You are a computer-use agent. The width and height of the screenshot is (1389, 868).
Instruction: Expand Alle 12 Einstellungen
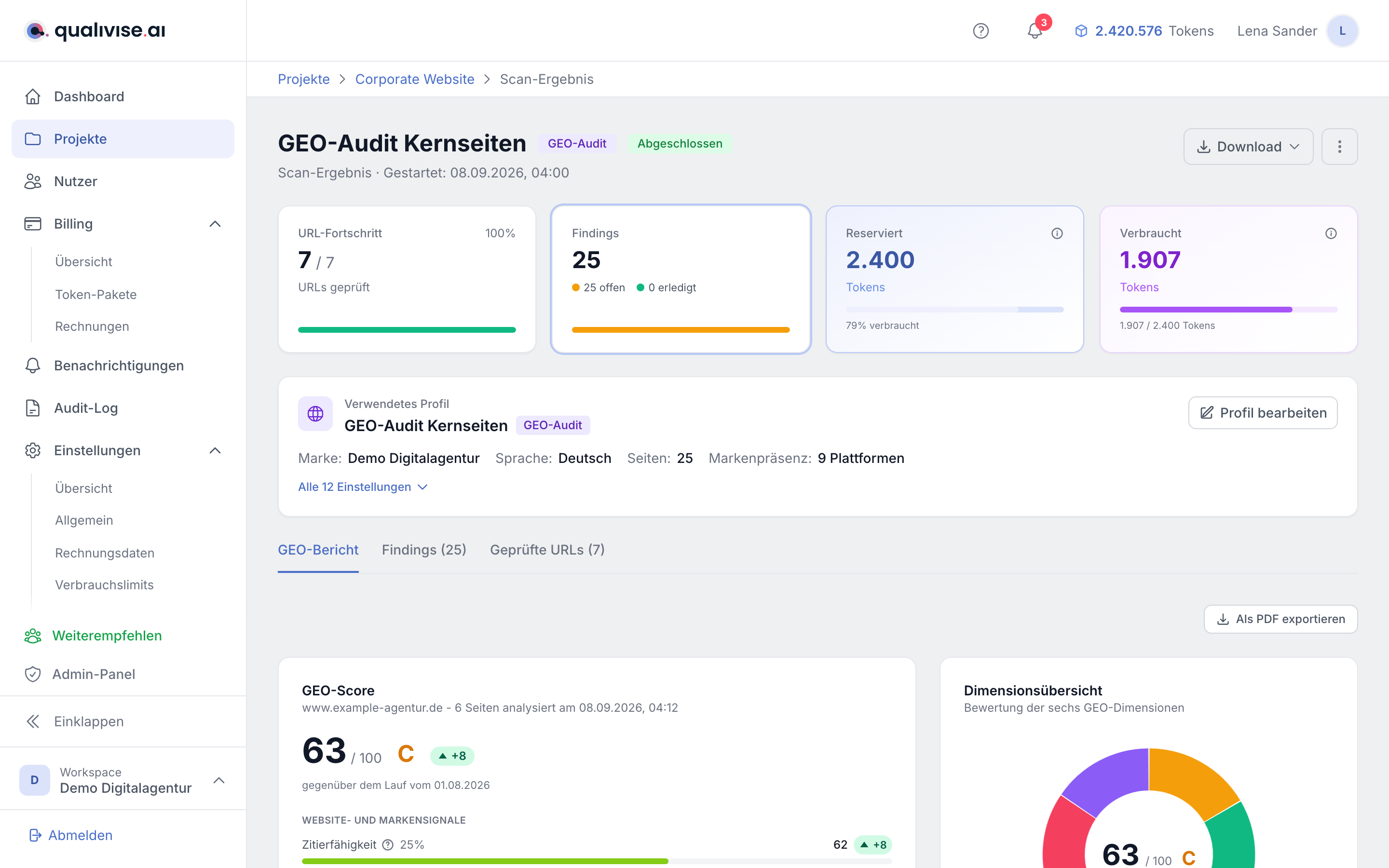(x=363, y=487)
